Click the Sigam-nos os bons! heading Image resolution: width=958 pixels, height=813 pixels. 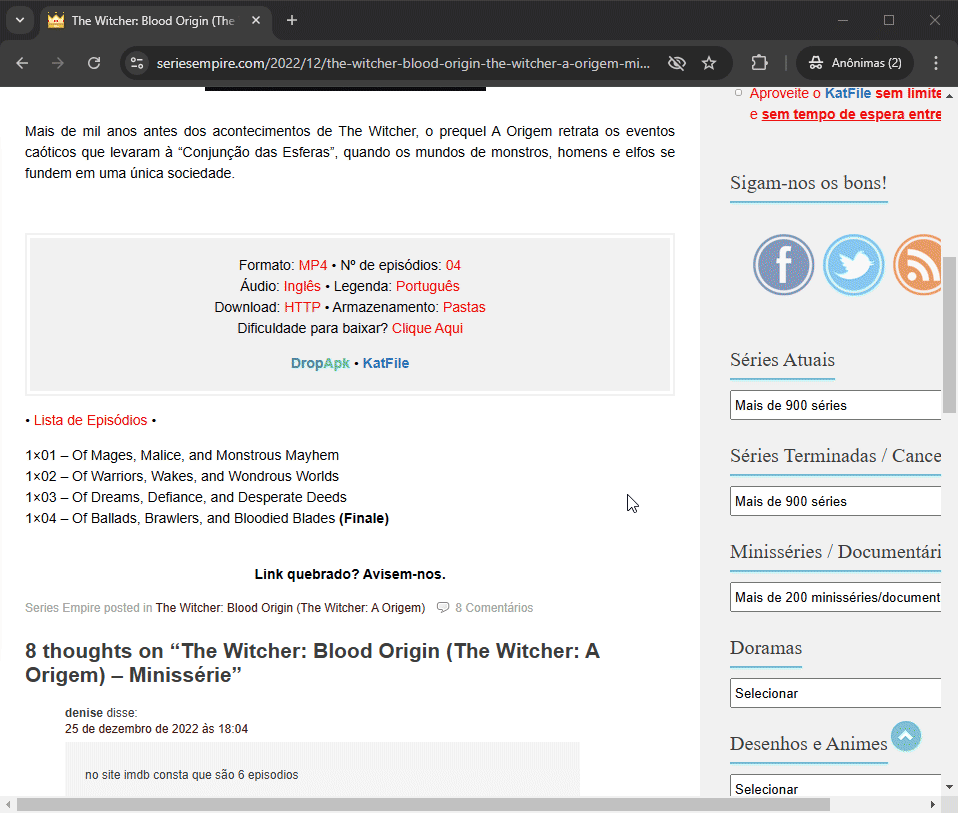(808, 183)
